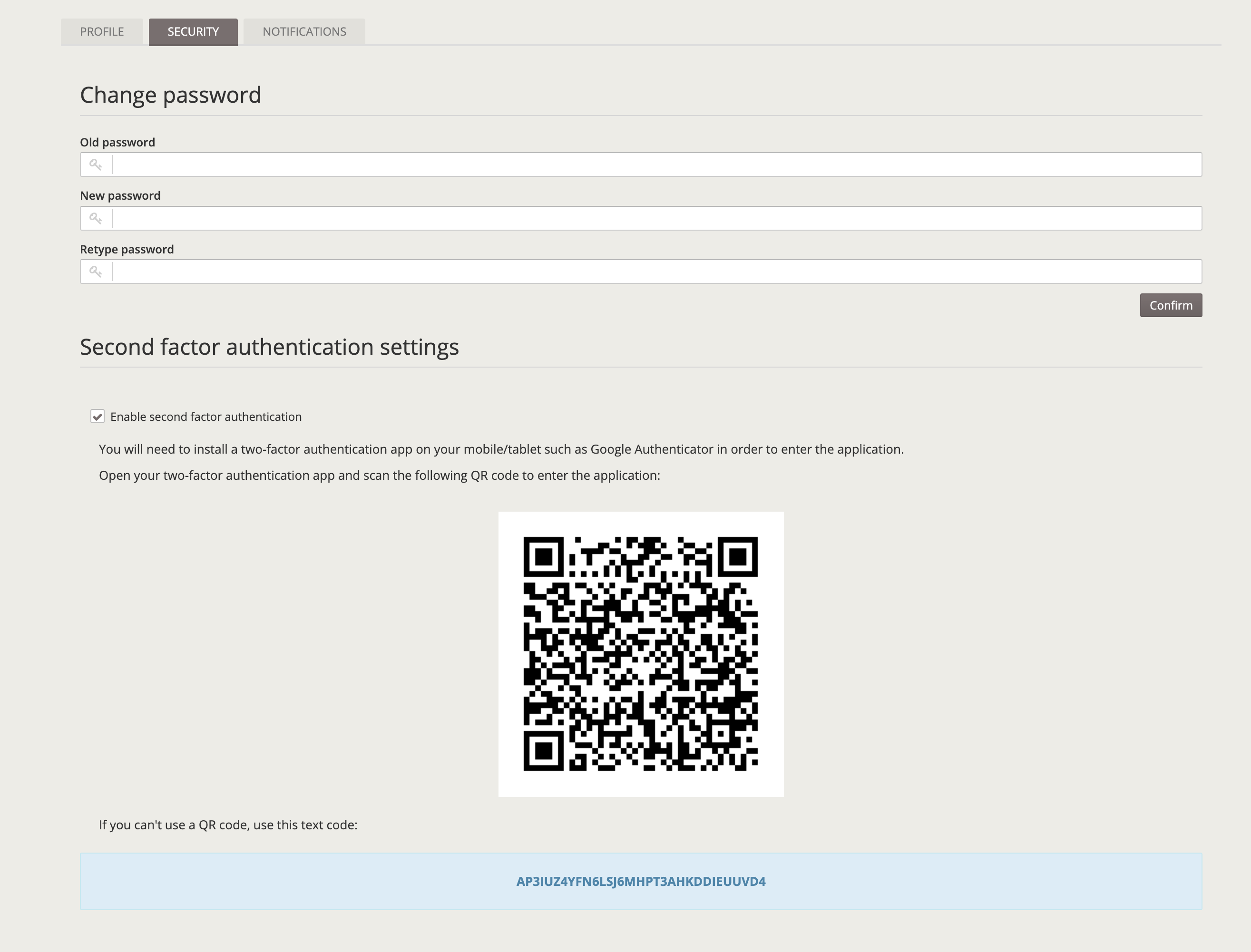Switch to the NOTIFICATIONS tab
This screenshot has height=952, width=1251.
(304, 32)
